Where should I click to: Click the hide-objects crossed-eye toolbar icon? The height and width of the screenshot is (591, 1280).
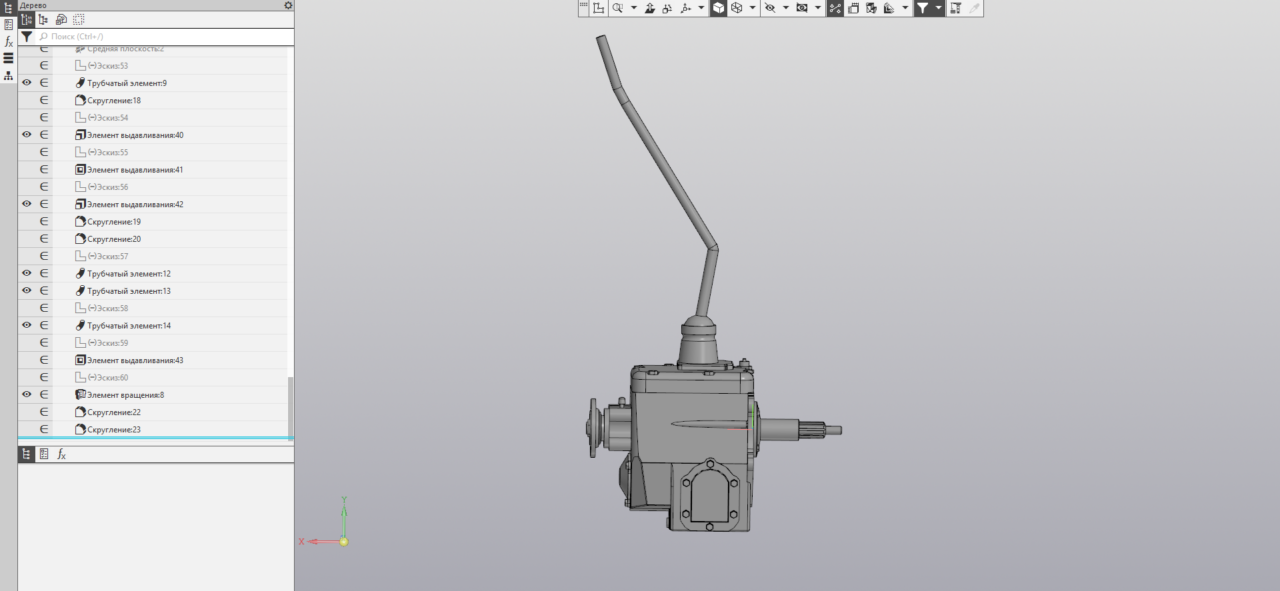769,8
